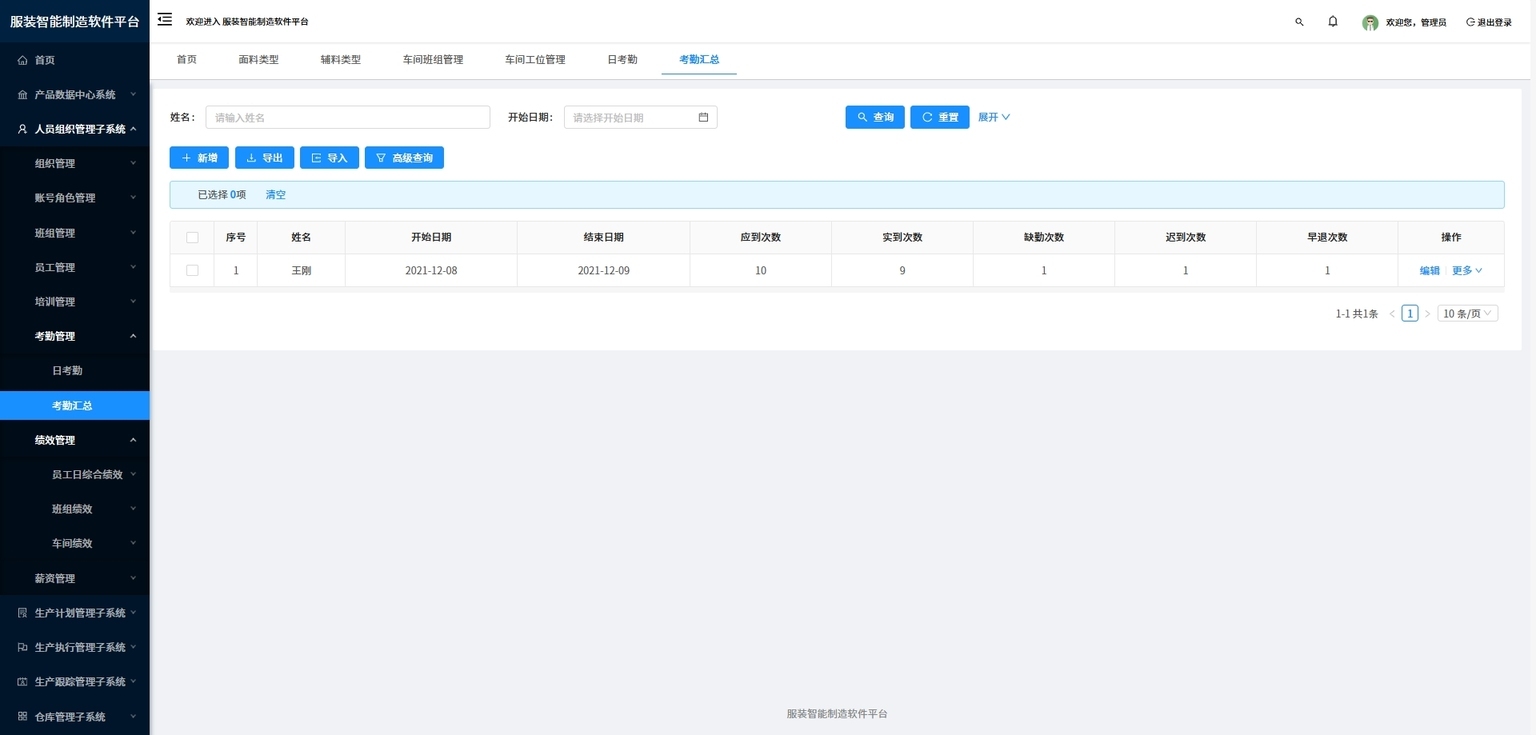Switch to the 面料类型 tab
The height and width of the screenshot is (735, 1536).
click(x=259, y=60)
